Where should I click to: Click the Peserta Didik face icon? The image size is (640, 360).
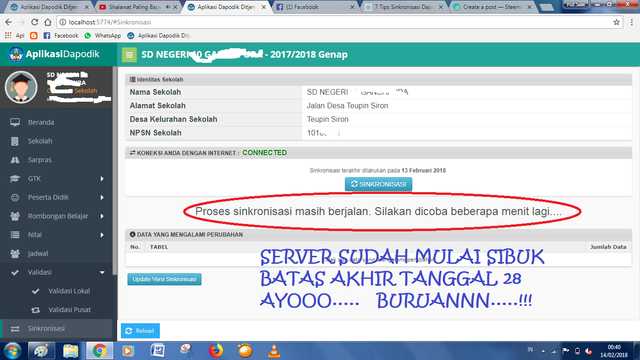[15, 198]
